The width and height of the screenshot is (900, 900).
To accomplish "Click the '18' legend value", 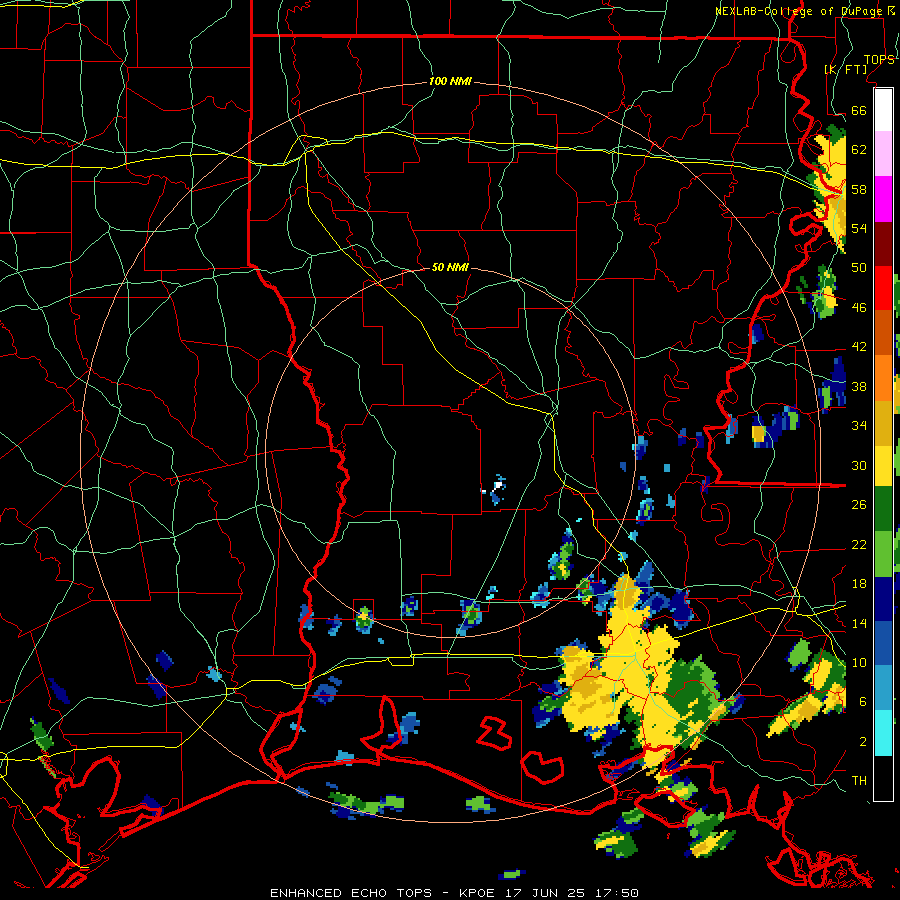I will coord(859,584).
